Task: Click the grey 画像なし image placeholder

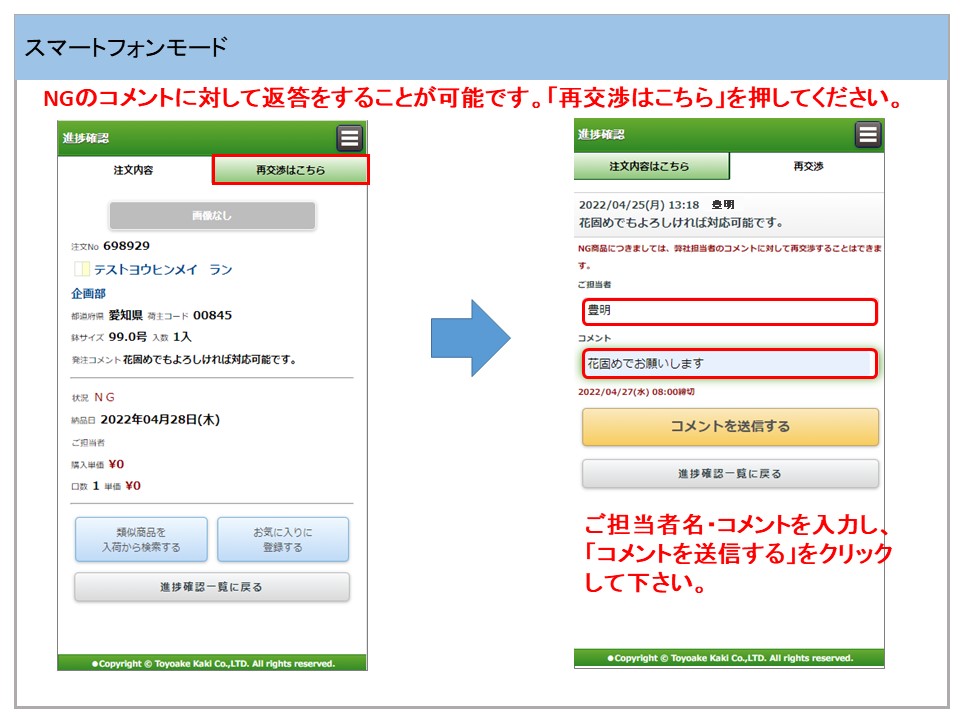Action: click(212, 216)
